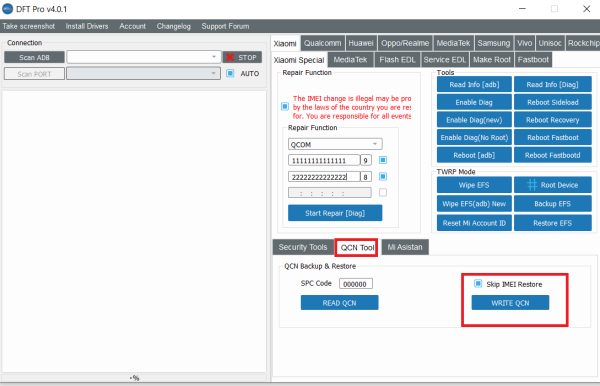Toggle the AUTO port checkbox
This screenshot has width=600, height=386.
(230, 73)
